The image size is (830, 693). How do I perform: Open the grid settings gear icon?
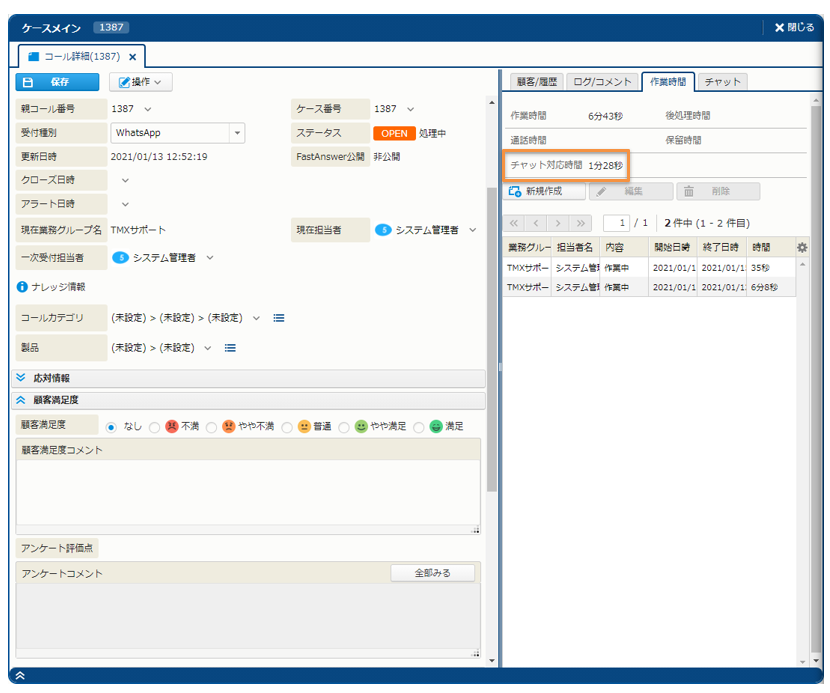tap(801, 247)
